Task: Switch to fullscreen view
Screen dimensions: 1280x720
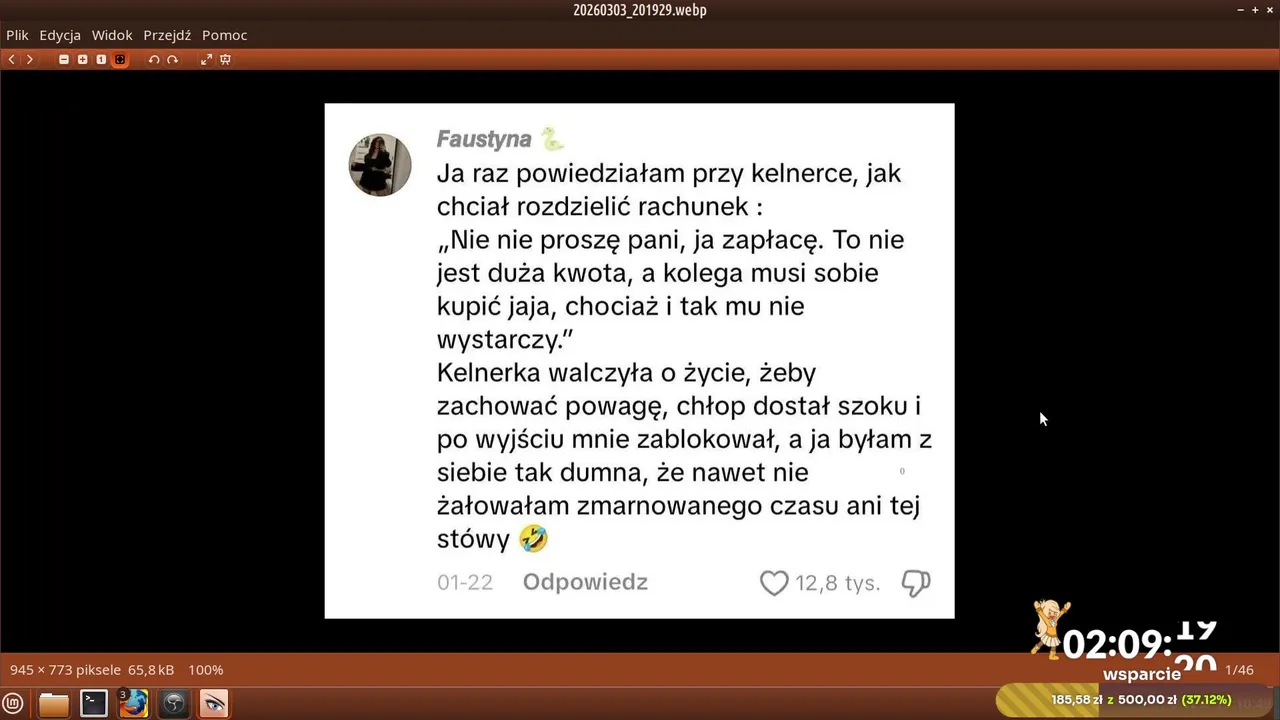Action: click(x=206, y=60)
